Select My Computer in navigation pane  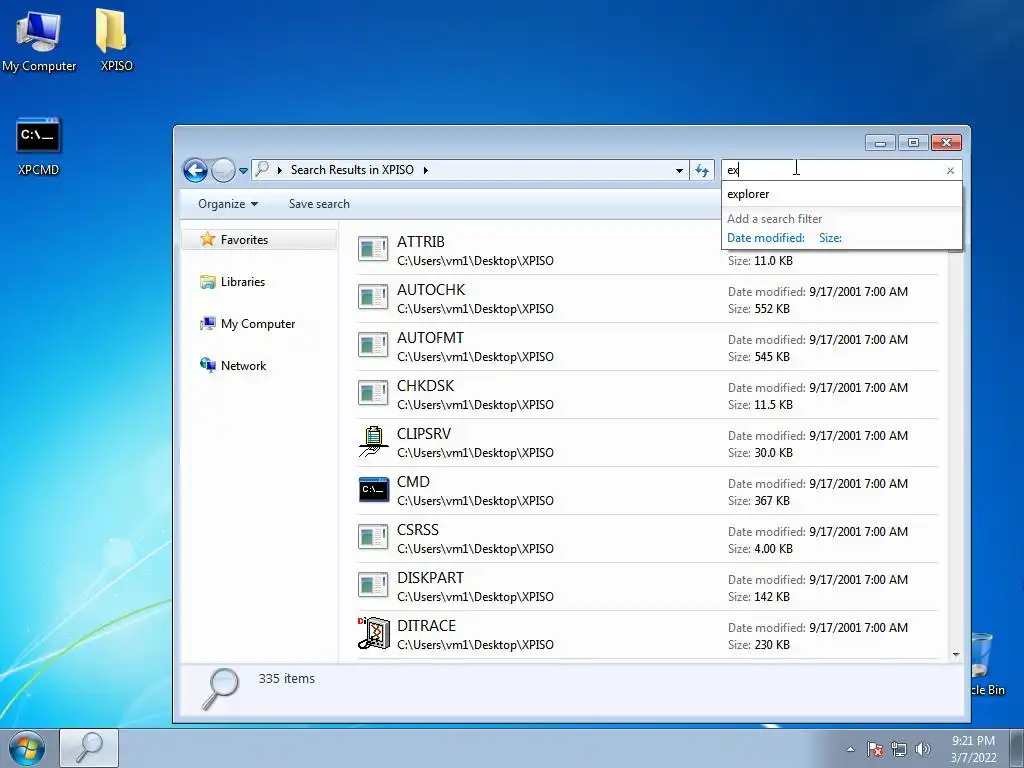click(x=257, y=324)
